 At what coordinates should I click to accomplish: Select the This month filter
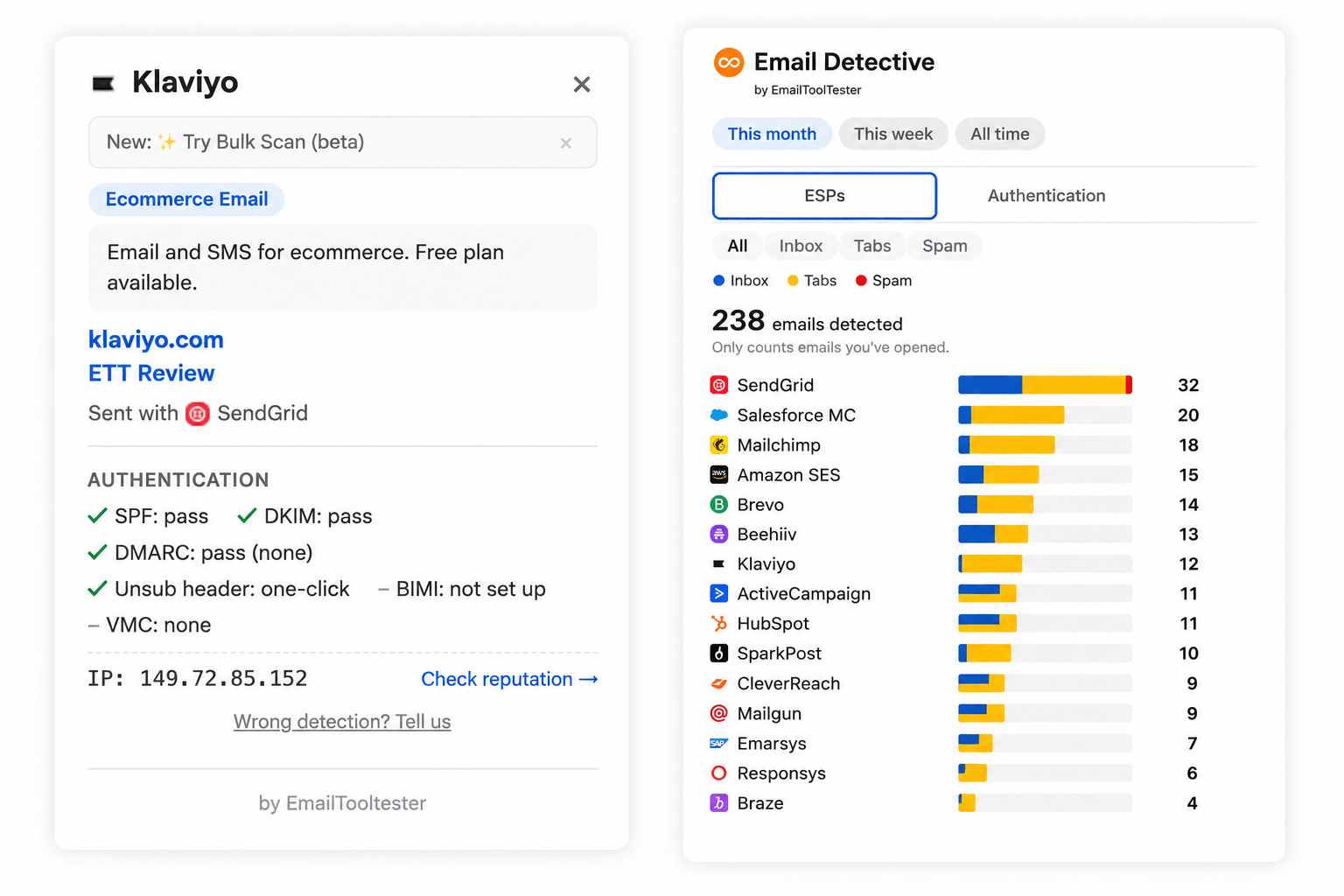[772, 134]
